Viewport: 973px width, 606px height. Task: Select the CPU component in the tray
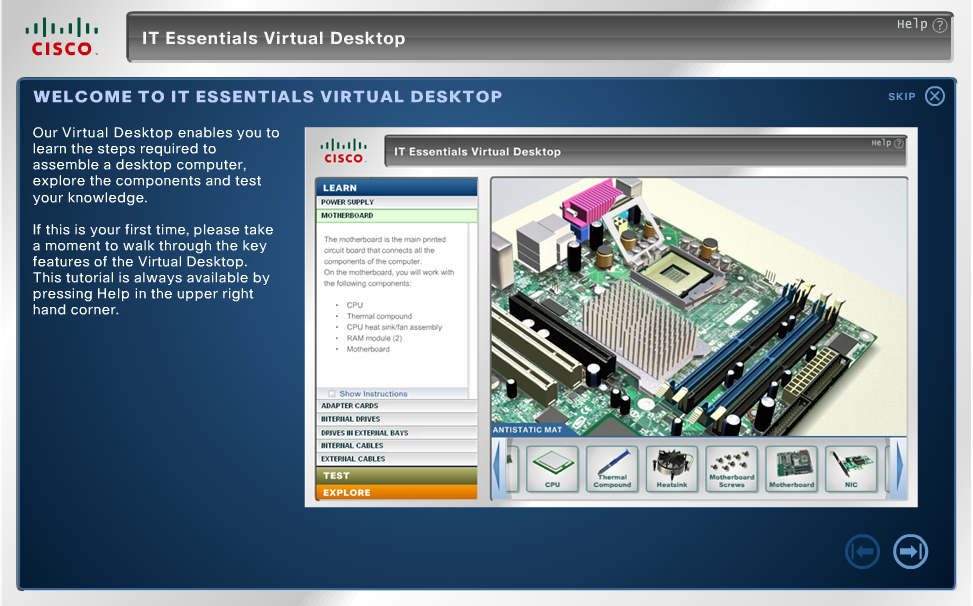[553, 469]
